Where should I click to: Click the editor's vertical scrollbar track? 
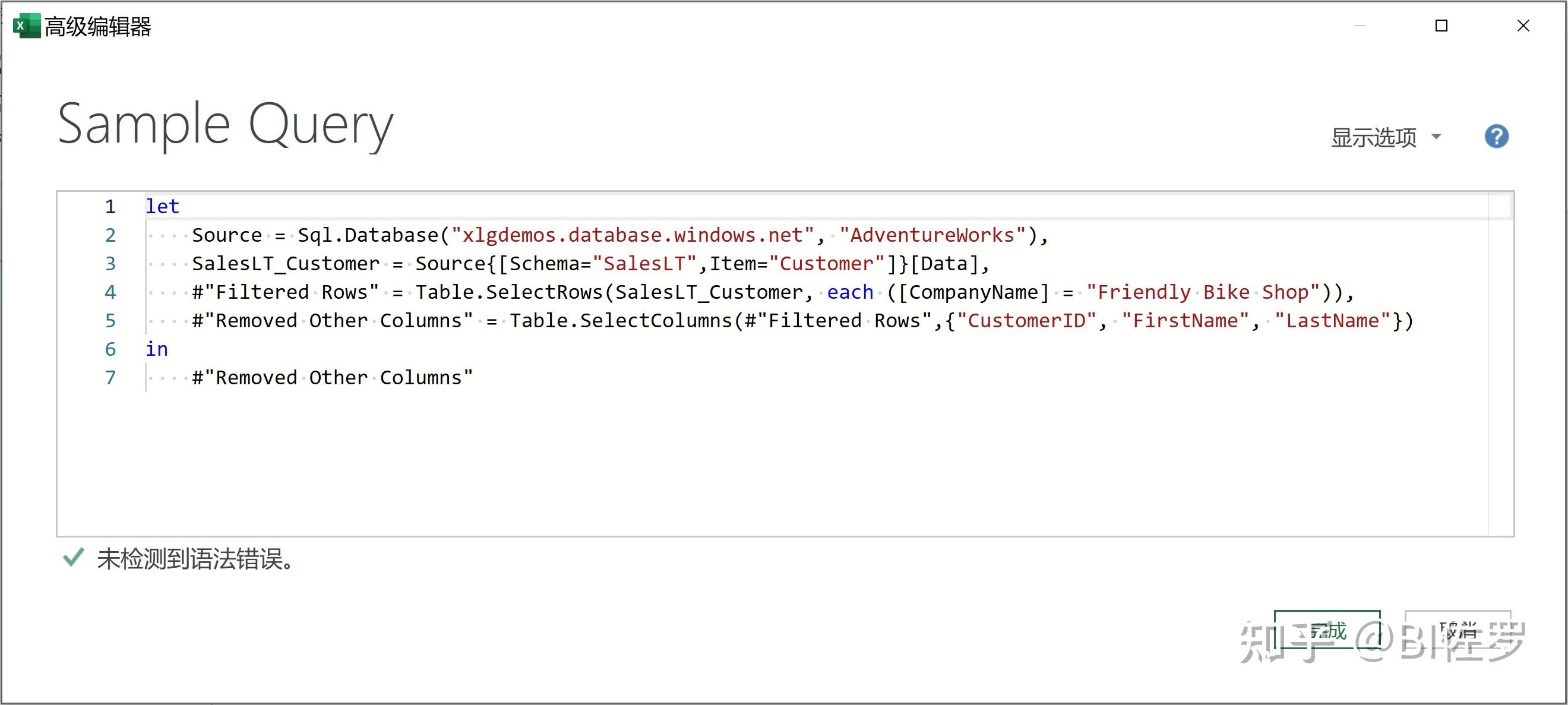point(1500,365)
